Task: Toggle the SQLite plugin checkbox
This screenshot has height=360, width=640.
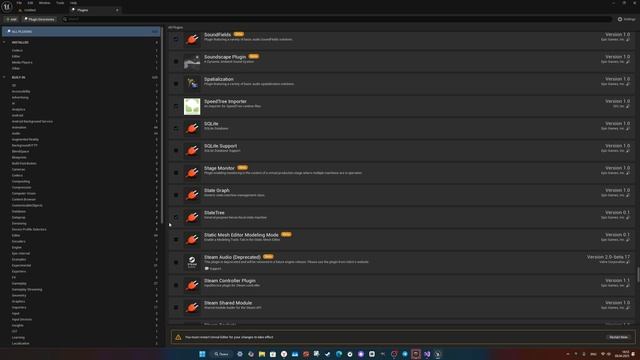Action: (176, 128)
